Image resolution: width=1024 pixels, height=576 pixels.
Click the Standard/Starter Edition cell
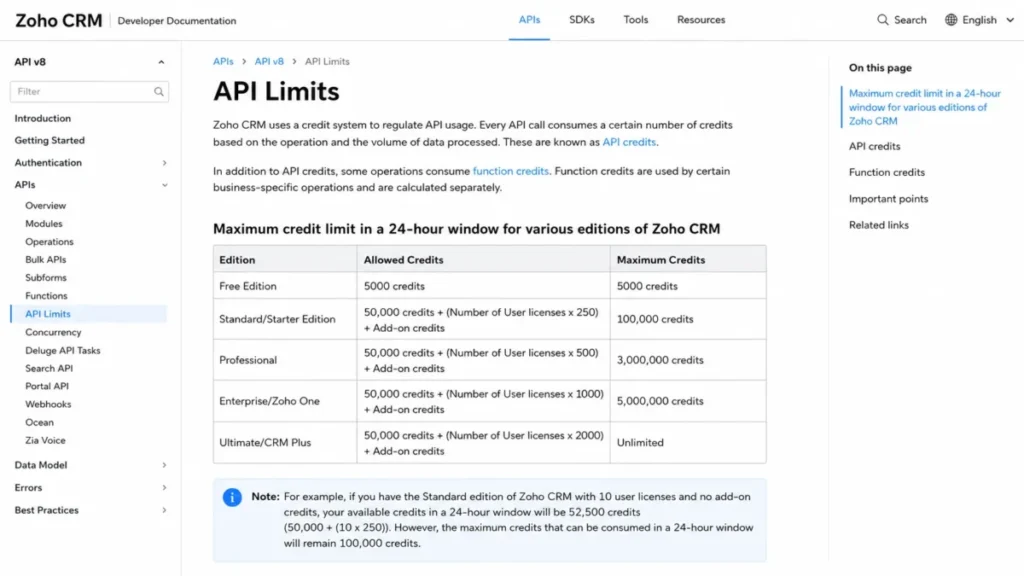pyautogui.click(x=285, y=319)
